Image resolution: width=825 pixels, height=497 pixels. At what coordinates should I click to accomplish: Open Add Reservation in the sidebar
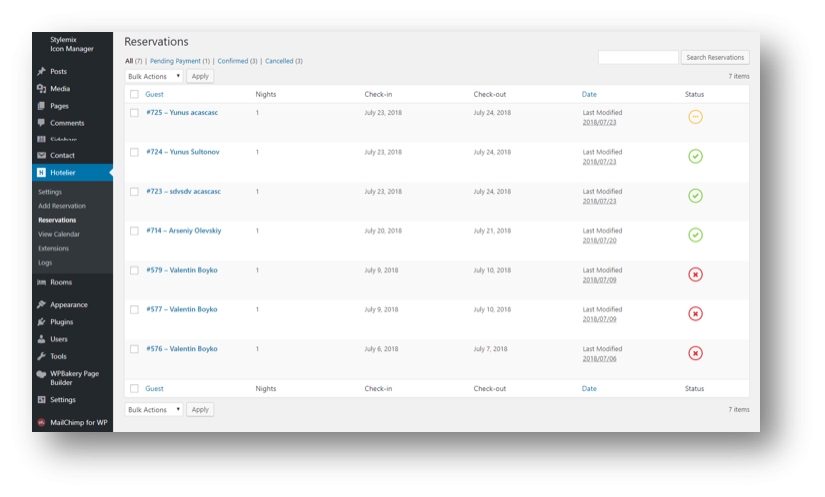(x=62, y=206)
